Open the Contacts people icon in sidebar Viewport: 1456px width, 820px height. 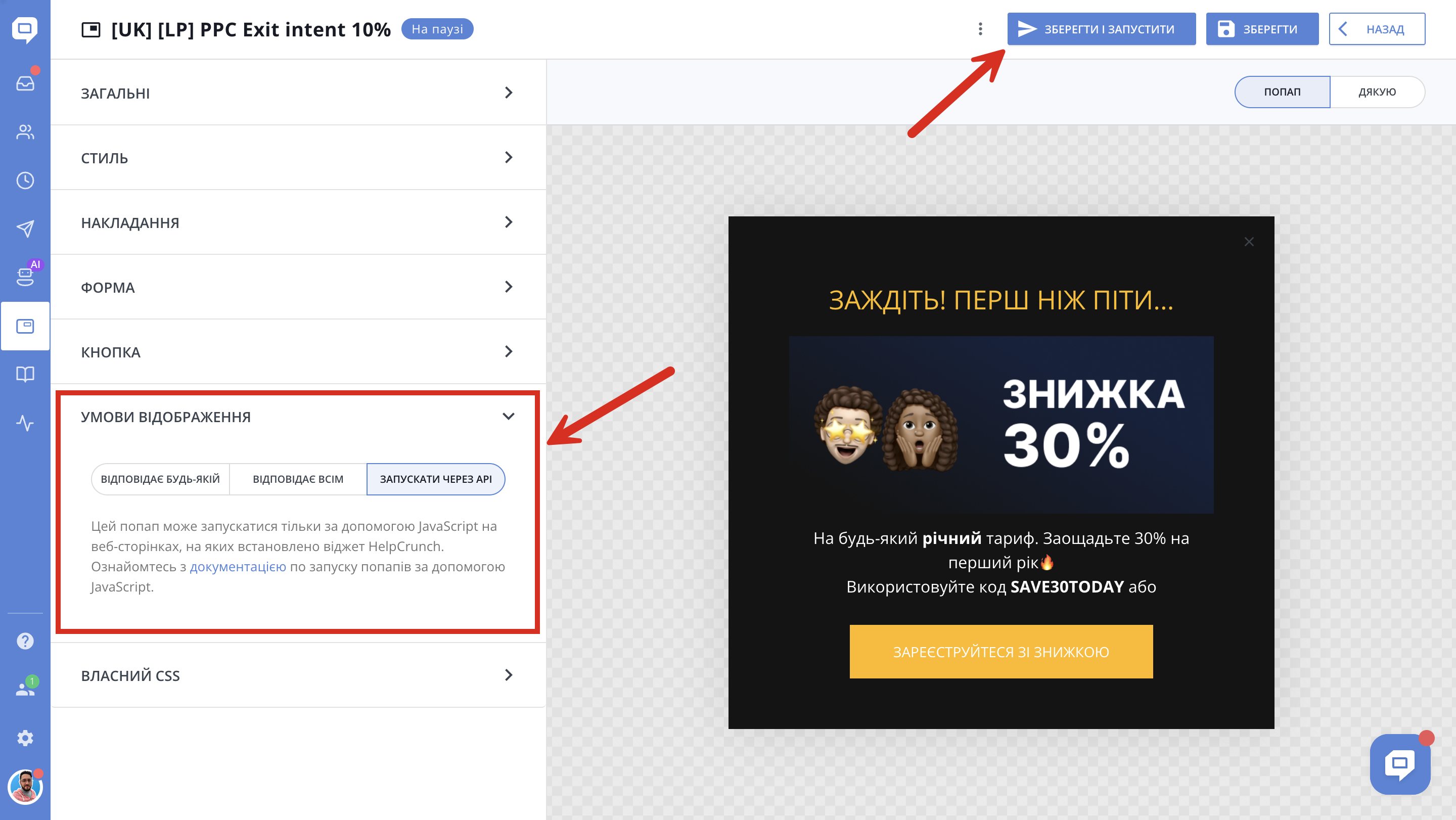click(x=25, y=132)
